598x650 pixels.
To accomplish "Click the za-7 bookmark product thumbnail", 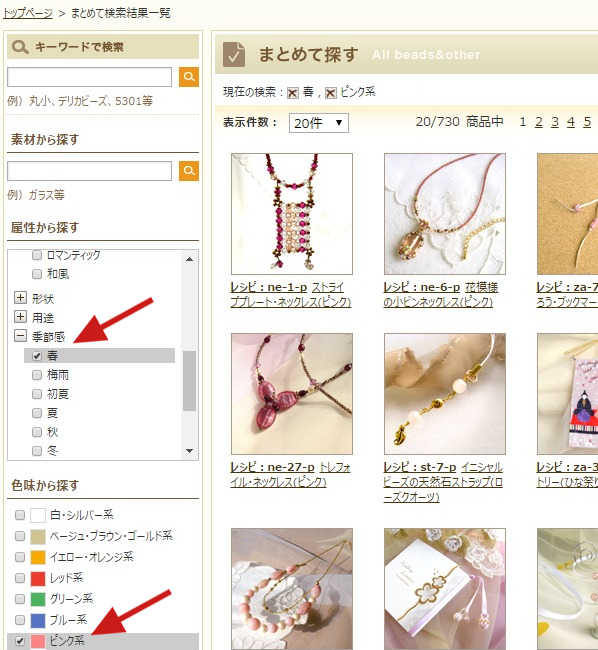I will pyautogui.click(x=567, y=214).
